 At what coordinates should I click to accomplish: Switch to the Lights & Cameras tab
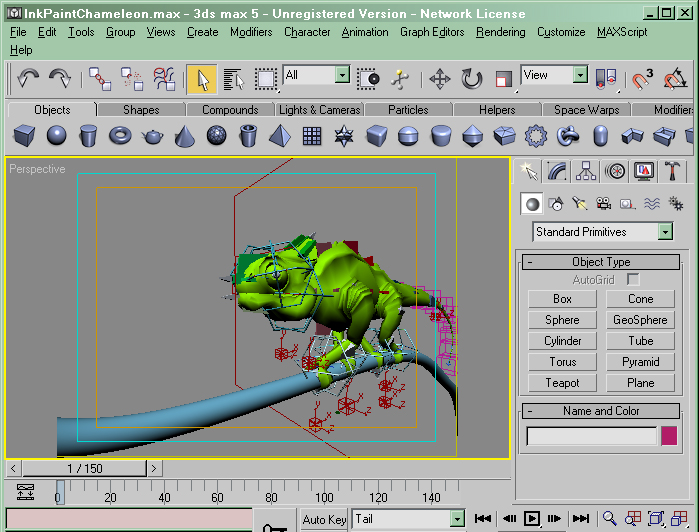319,110
